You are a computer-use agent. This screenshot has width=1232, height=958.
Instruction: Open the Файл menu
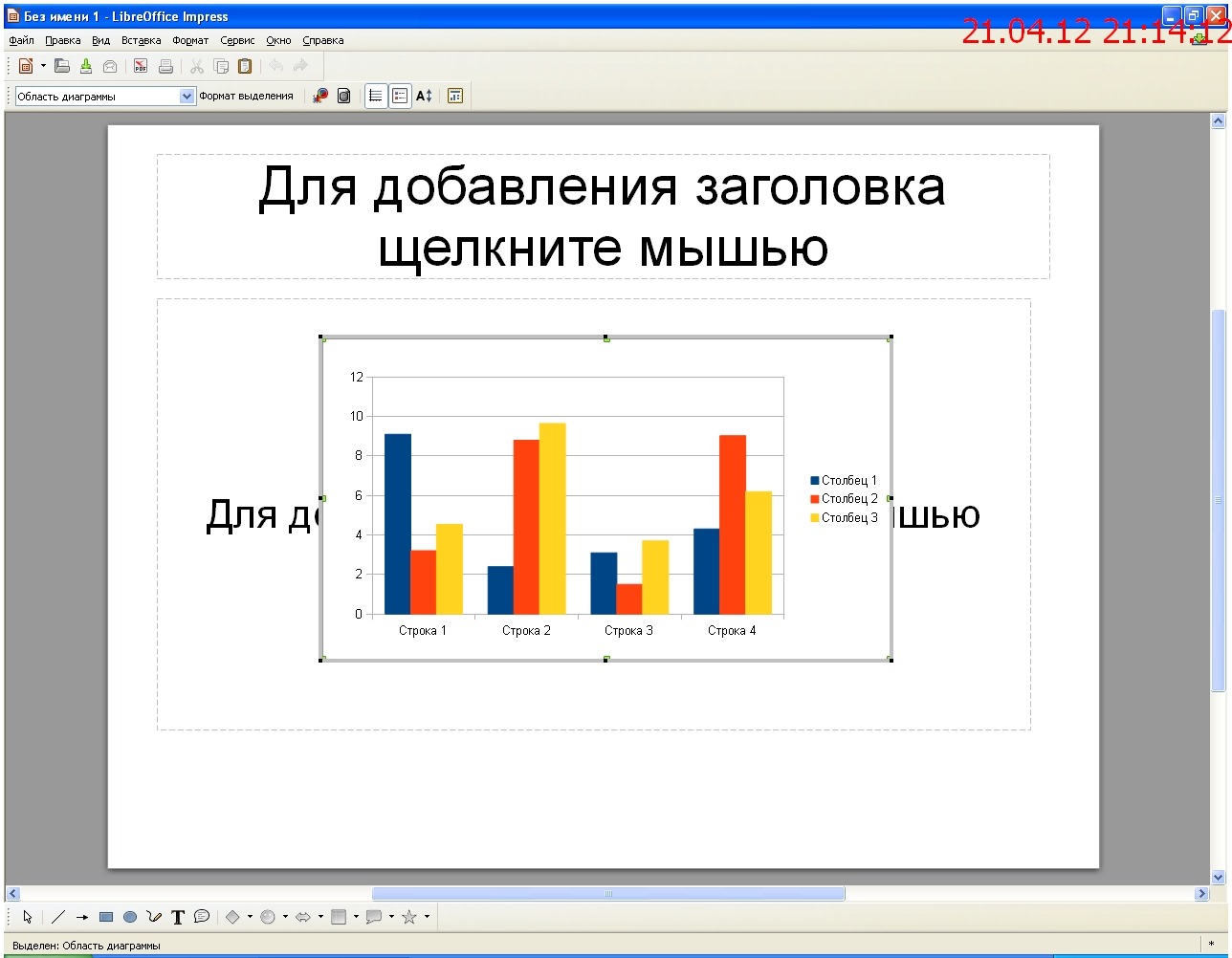(x=21, y=40)
